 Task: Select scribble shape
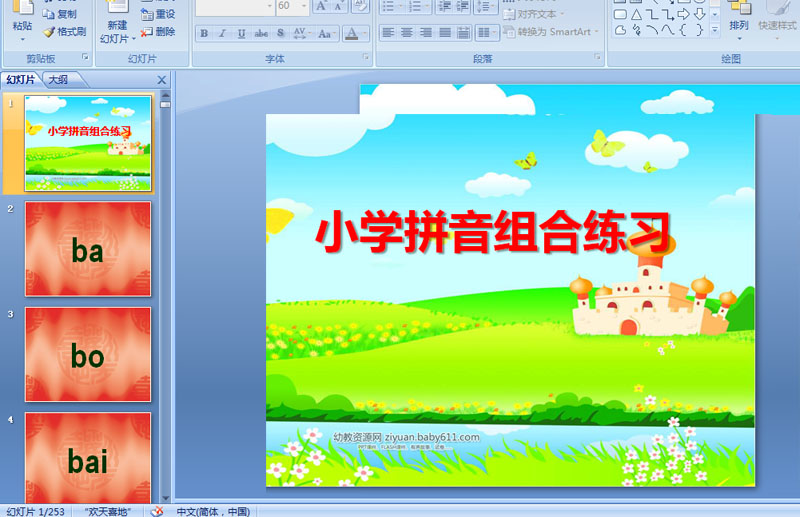tap(636, 31)
